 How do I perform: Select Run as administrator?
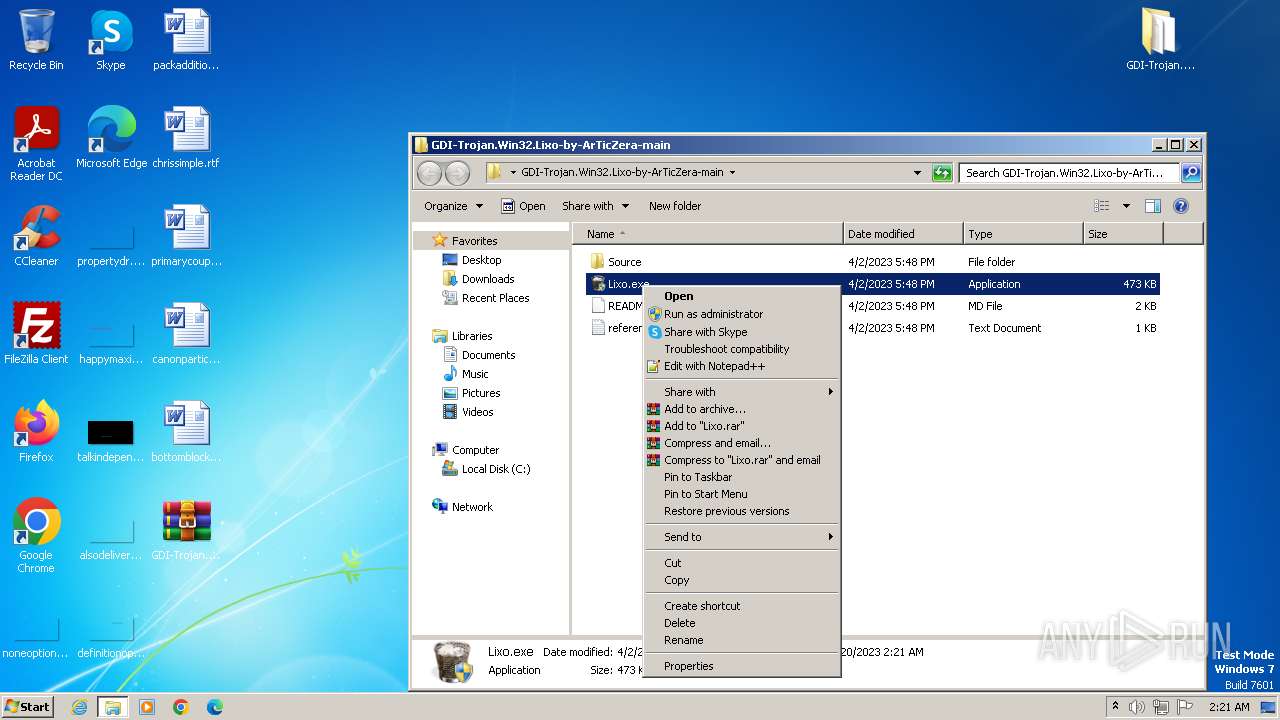[741, 314]
